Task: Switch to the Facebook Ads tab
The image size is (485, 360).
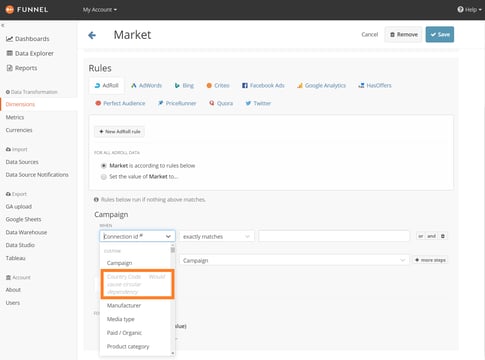Action: coord(263,86)
